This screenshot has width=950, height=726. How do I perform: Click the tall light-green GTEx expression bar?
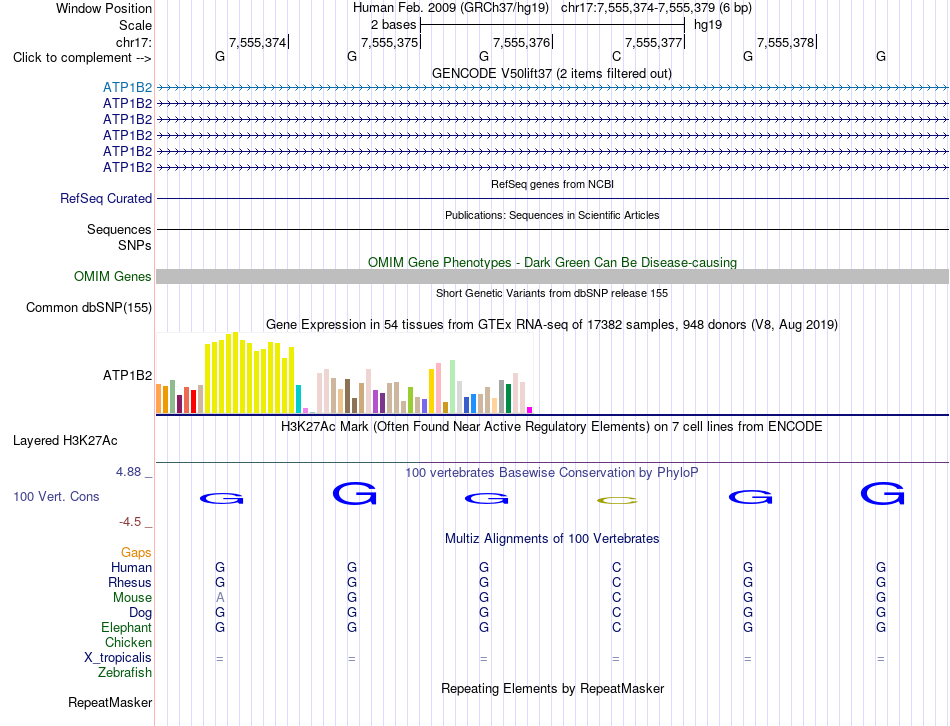[452, 387]
